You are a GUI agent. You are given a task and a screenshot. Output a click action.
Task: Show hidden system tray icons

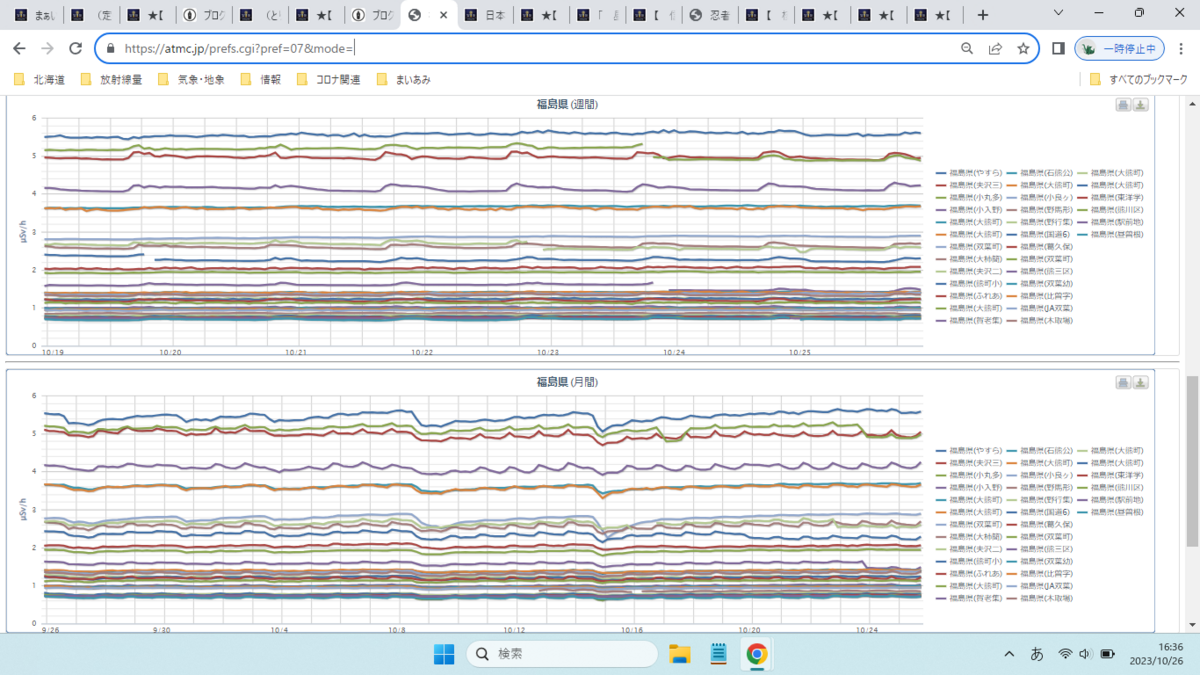click(1008, 654)
